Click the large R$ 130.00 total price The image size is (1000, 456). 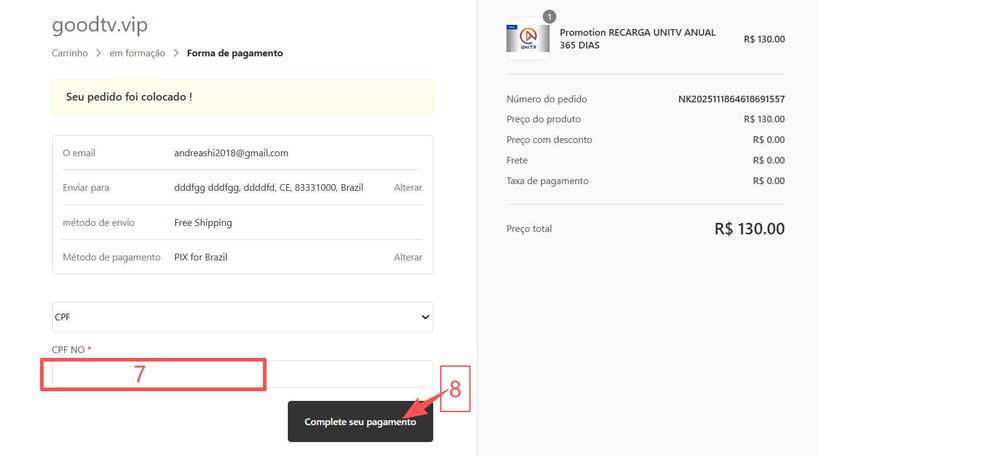749,229
